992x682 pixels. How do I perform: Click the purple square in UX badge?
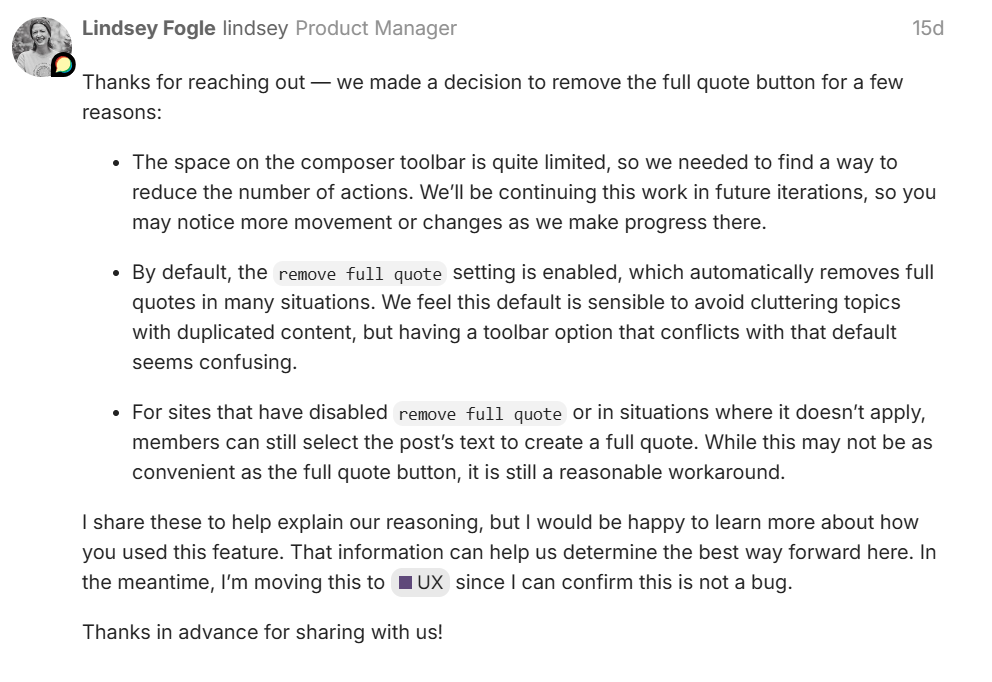pos(405,583)
